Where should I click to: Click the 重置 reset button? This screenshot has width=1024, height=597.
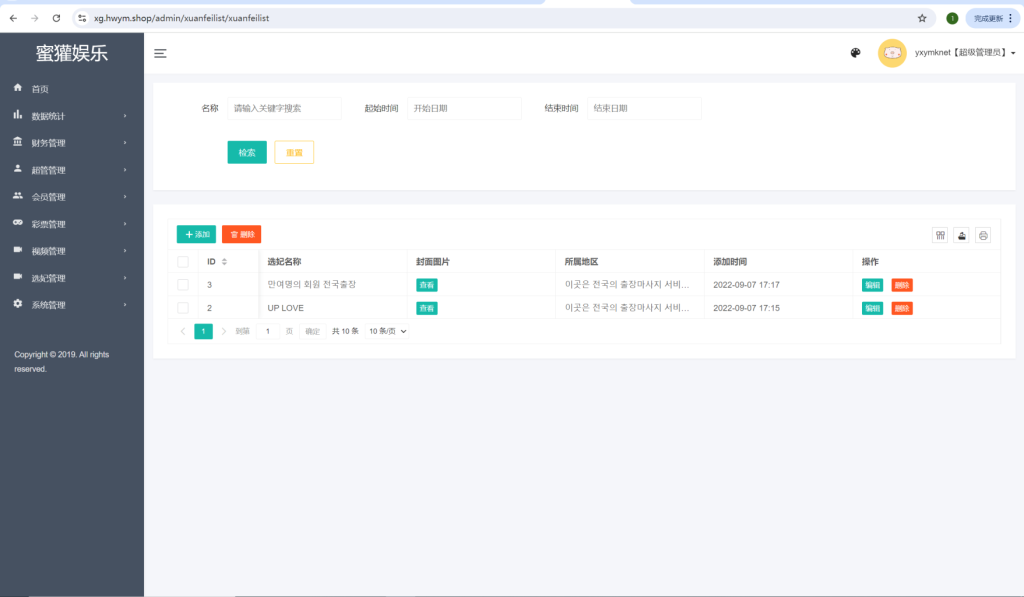click(294, 152)
